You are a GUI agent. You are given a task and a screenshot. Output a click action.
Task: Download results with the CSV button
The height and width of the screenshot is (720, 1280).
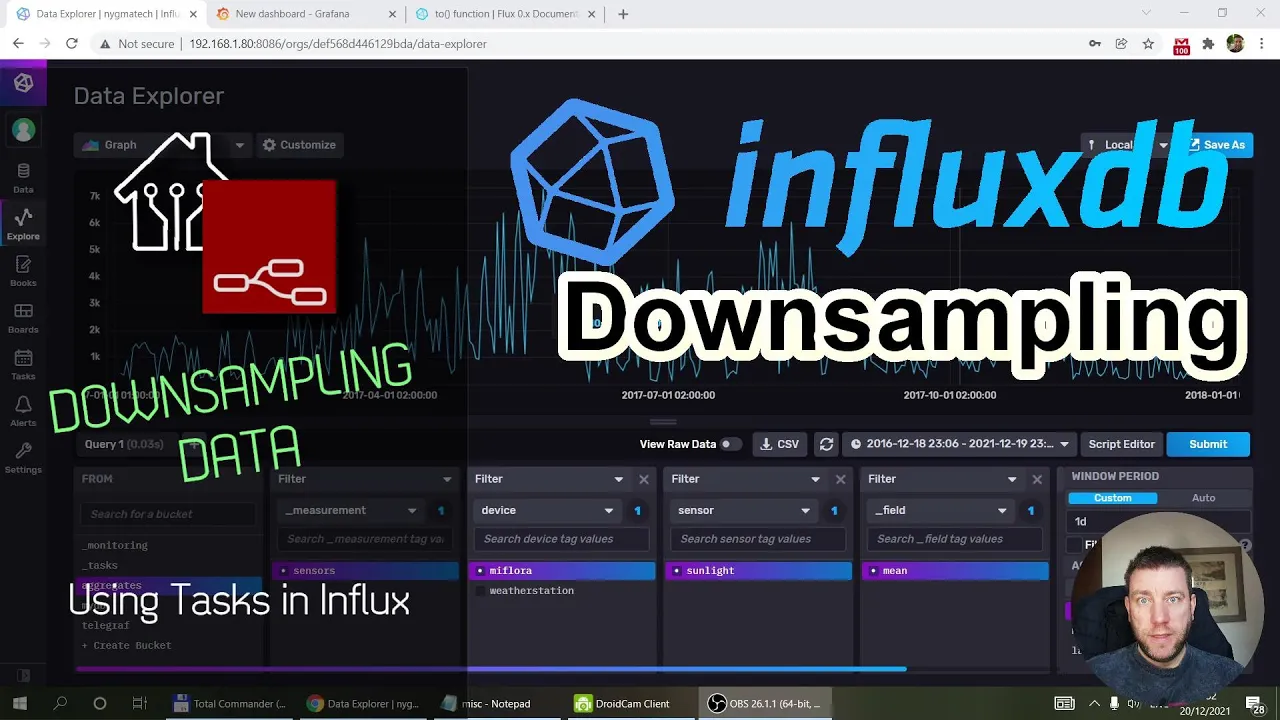780,444
